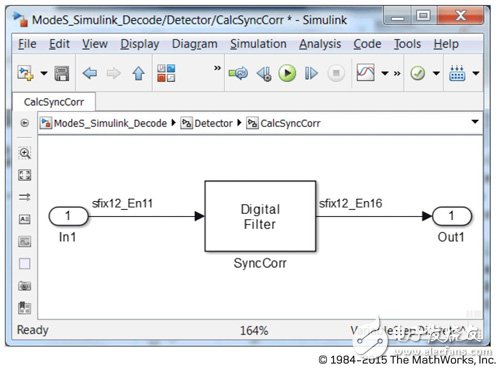Image resolution: width=500 pixels, height=368 pixels.
Task: Open the breadcrumb path dropdown arrow
Action: (475, 122)
